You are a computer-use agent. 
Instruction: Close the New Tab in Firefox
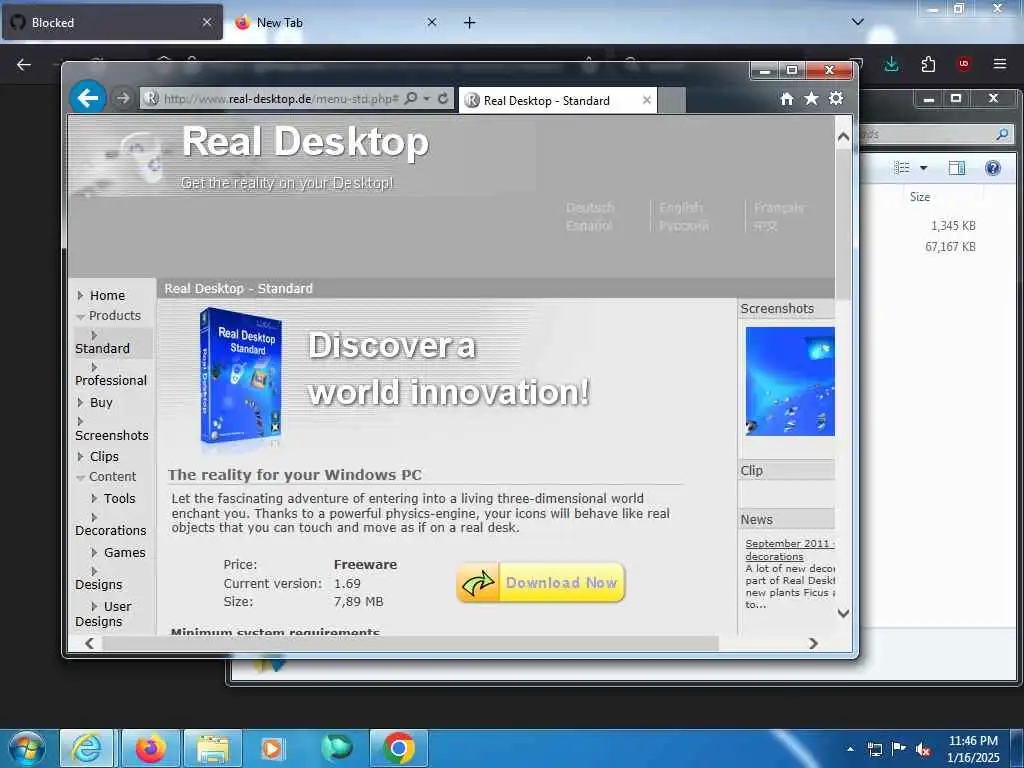pyautogui.click(x=432, y=23)
